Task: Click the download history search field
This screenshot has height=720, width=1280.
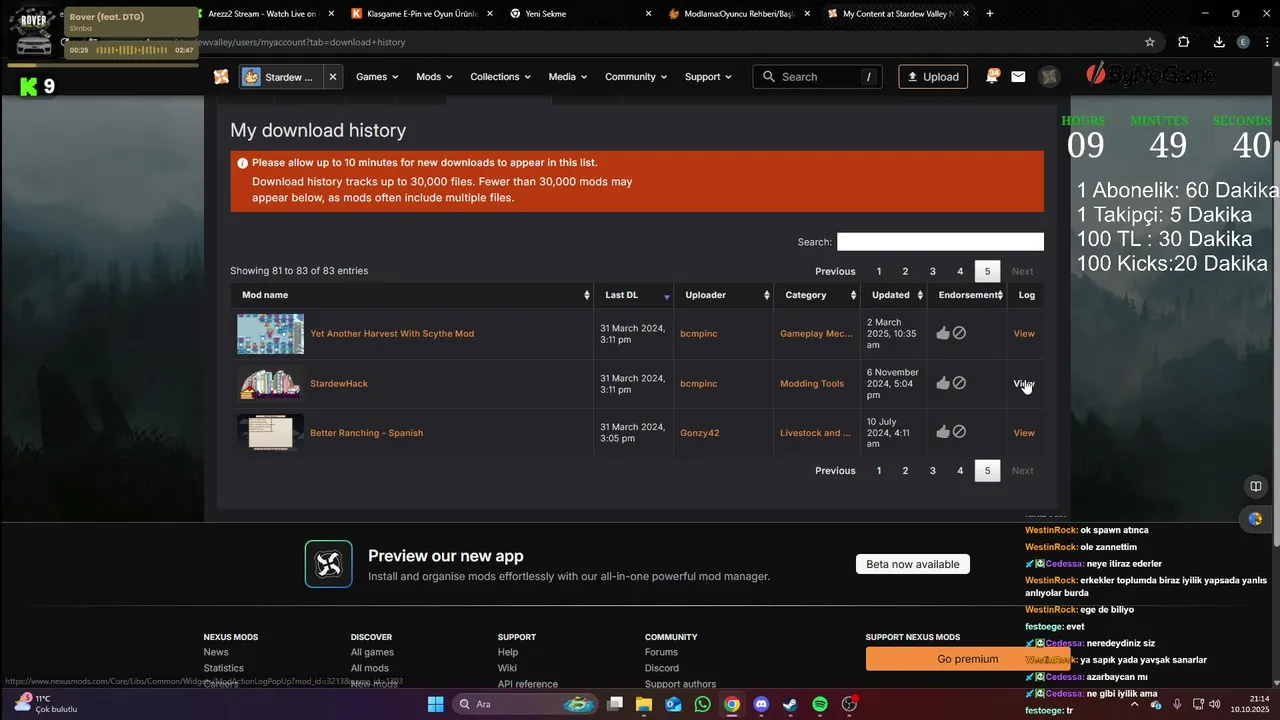Action: click(x=940, y=242)
